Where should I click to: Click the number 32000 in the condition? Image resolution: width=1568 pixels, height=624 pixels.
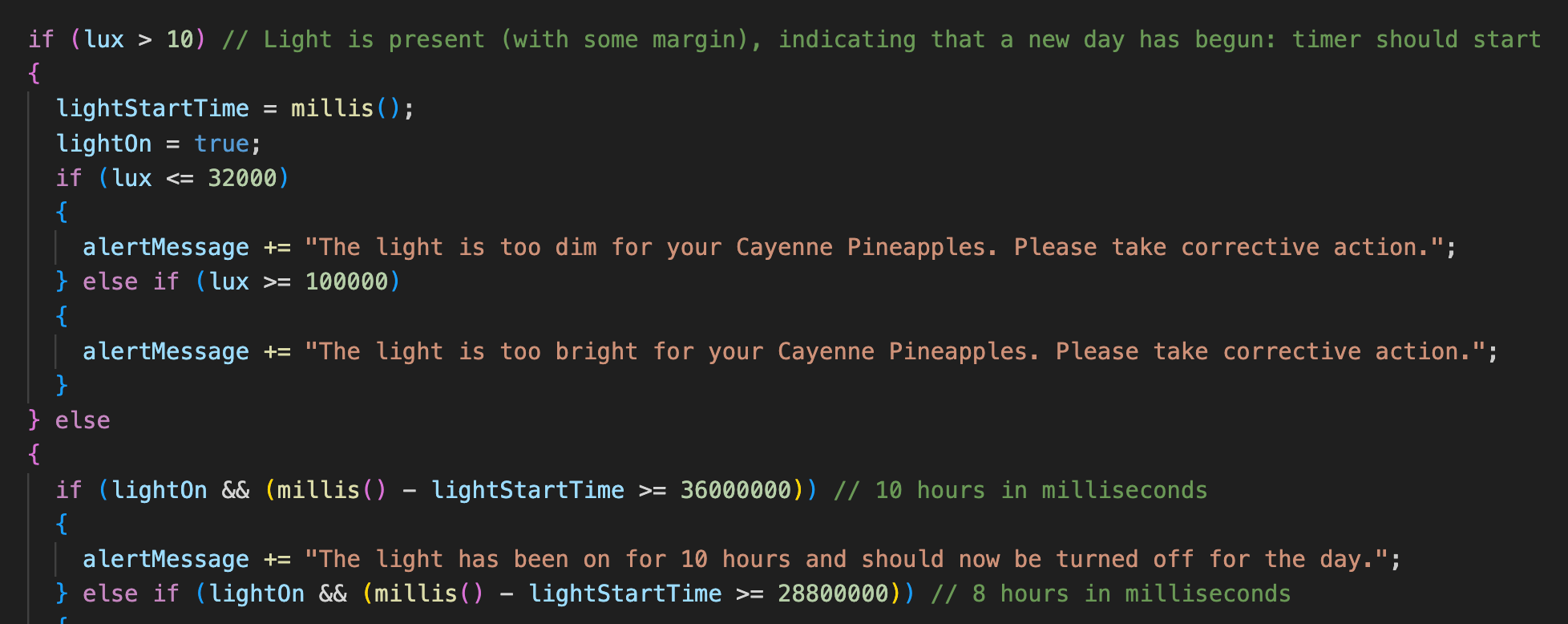(x=242, y=178)
